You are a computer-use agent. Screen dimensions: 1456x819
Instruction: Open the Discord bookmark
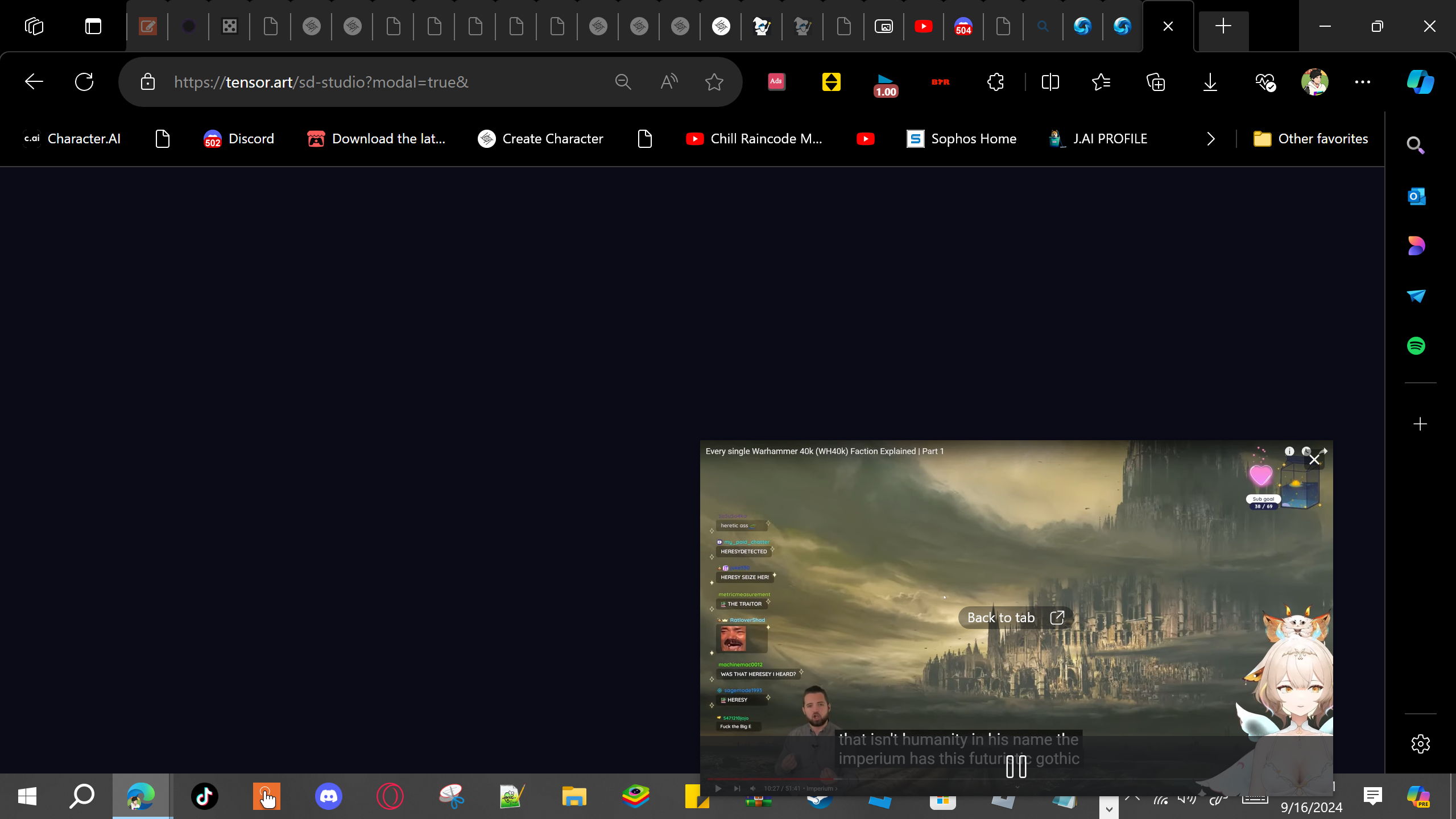point(239,139)
